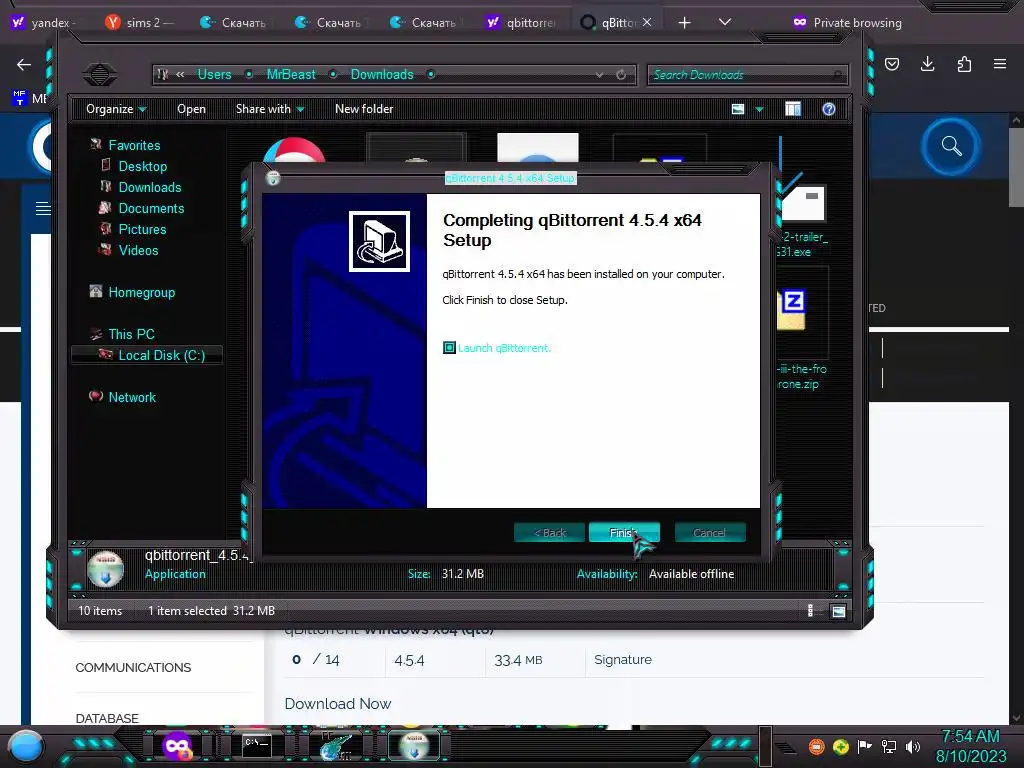Click Finish to close qBittorrent Setup
Image resolution: width=1024 pixels, height=768 pixels.
click(624, 532)
